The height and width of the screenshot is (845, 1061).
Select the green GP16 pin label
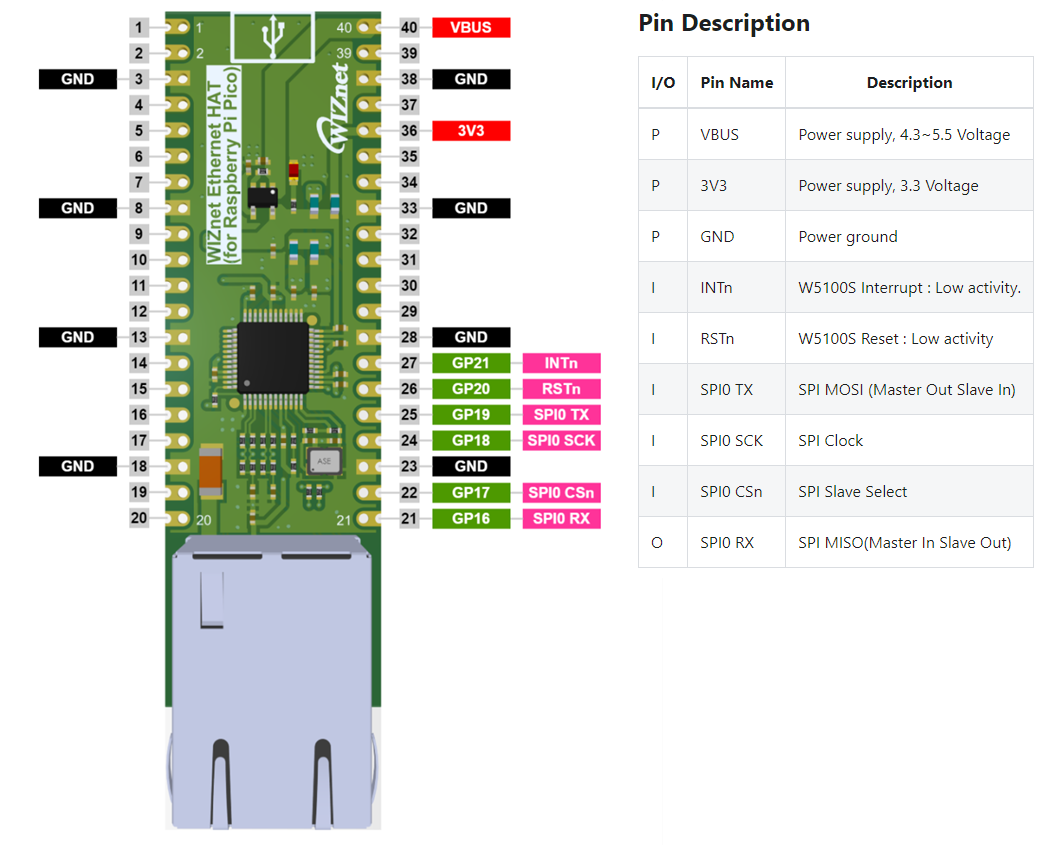[471, 518]
